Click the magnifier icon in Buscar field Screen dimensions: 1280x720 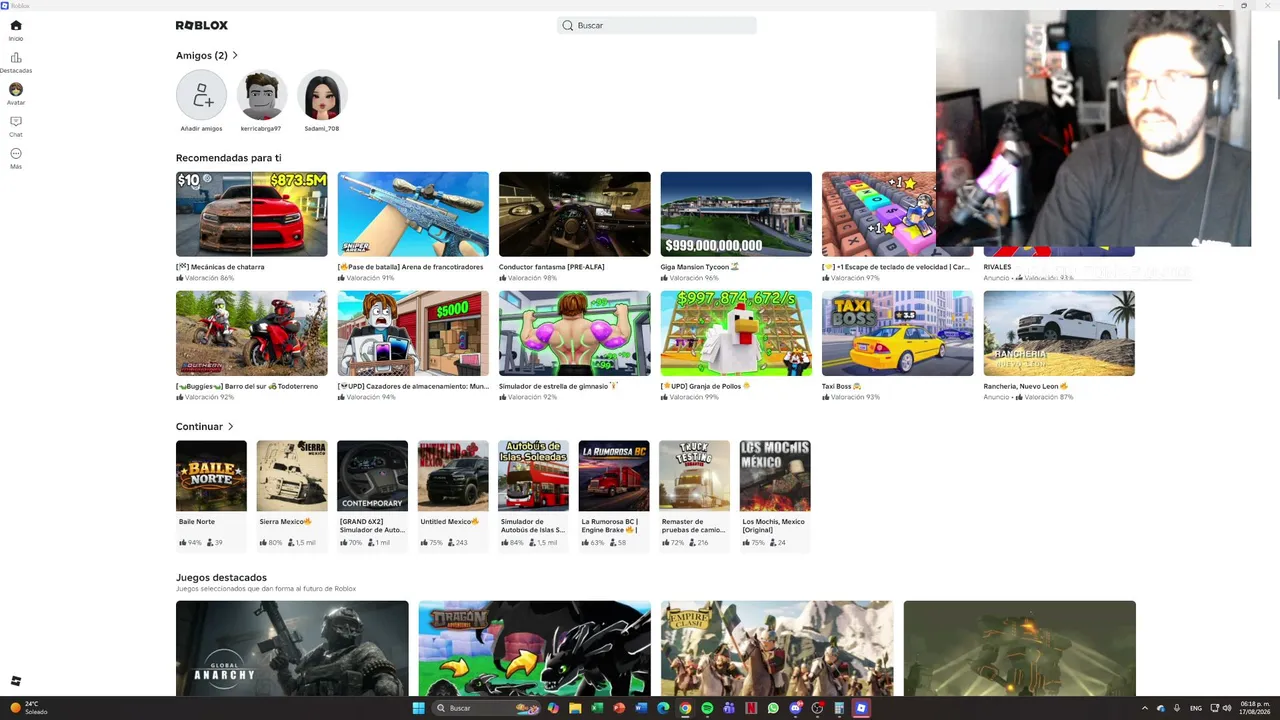pos(568,25)
